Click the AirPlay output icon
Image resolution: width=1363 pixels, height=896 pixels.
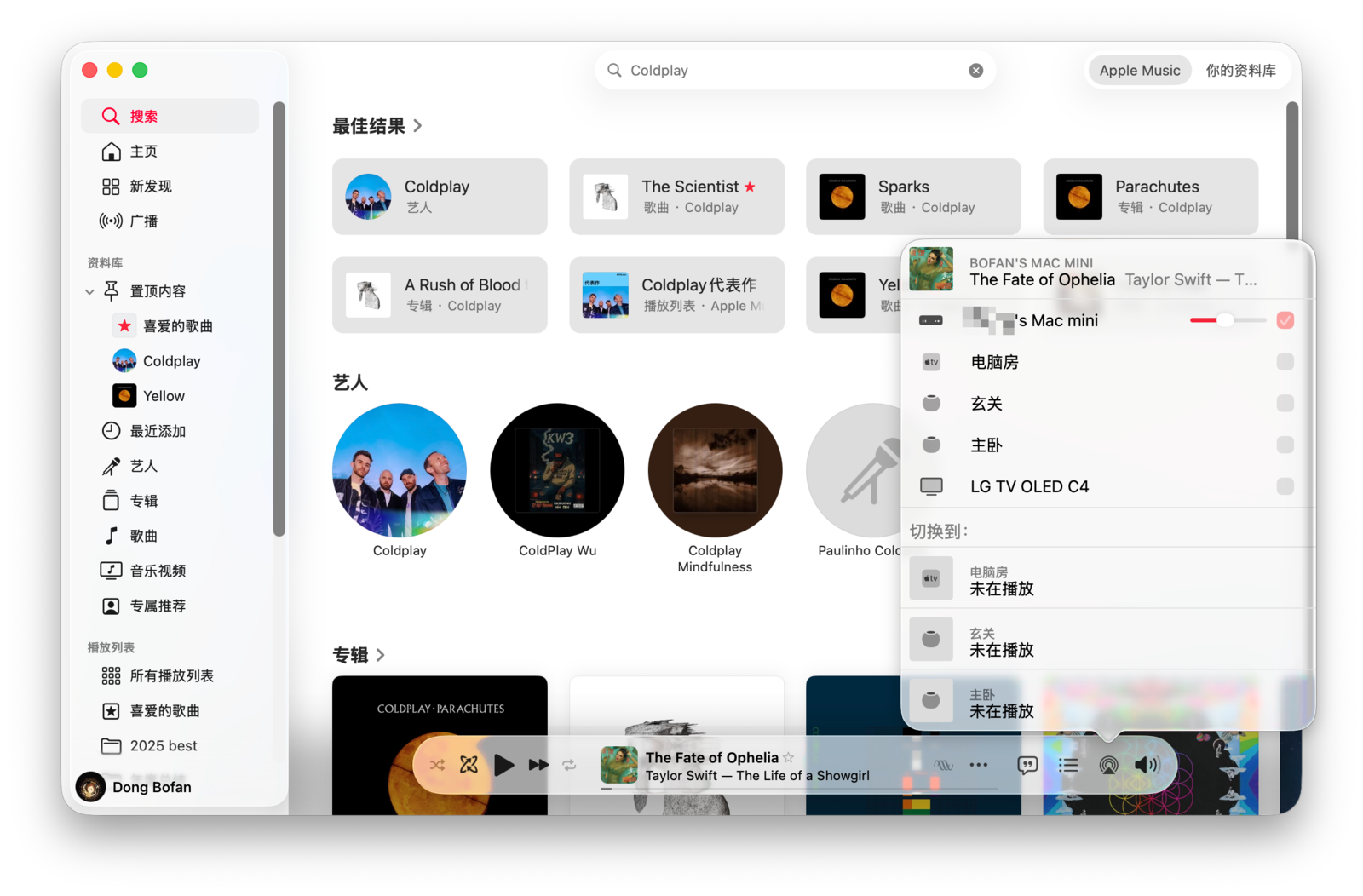coord(1108,765)
